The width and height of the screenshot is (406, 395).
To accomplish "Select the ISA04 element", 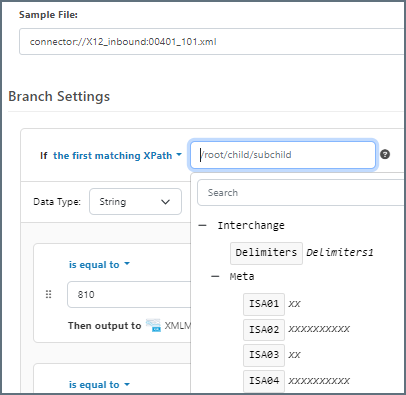I will 264,381.
